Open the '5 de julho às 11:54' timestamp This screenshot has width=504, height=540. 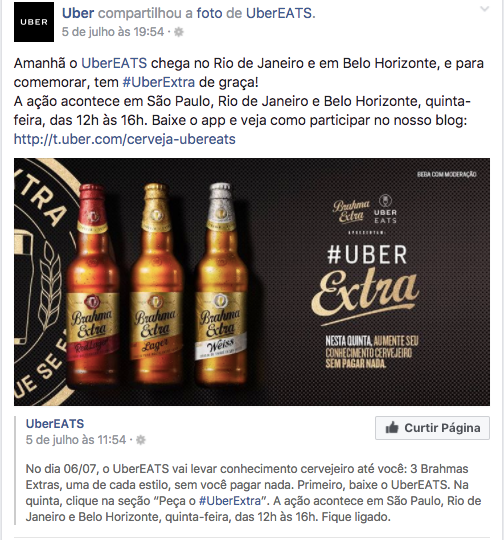(x=76, y=440)
